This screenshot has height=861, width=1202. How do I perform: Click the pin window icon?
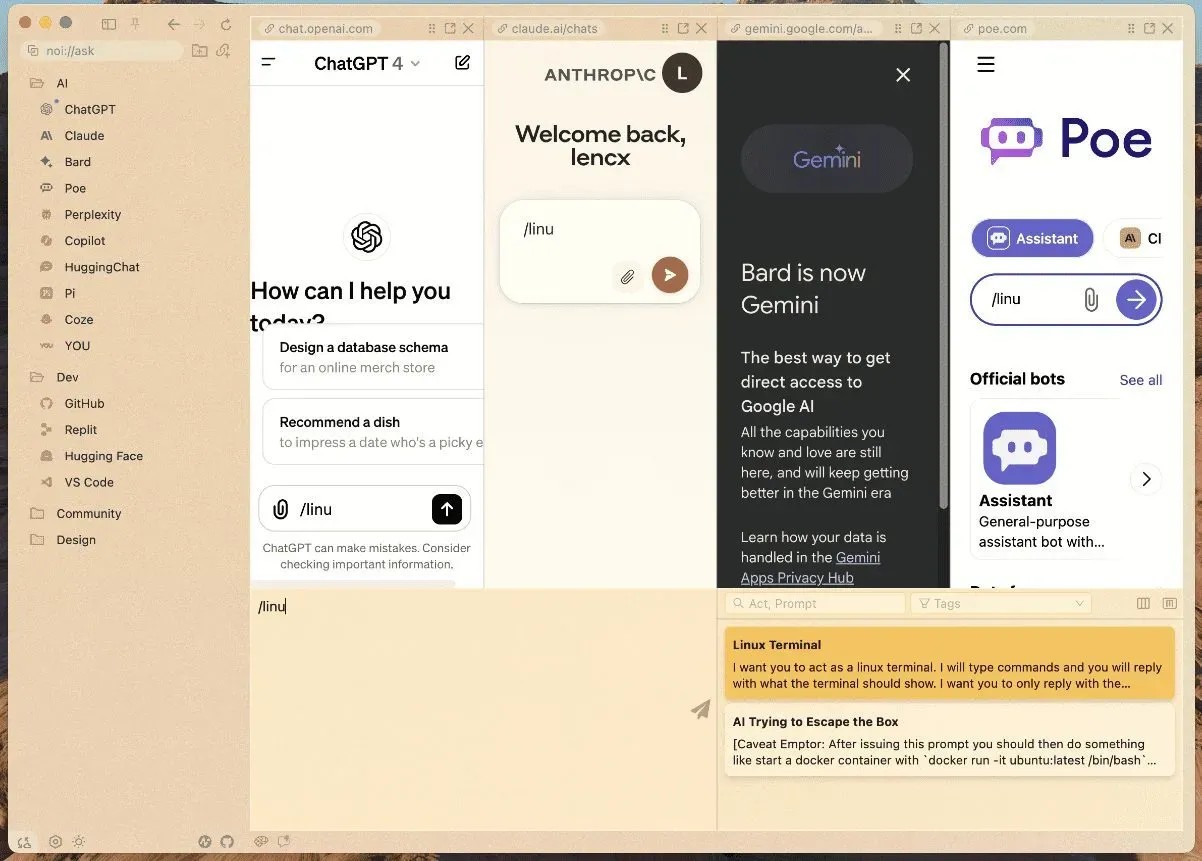pyautogui.click(x=135, y=24)
